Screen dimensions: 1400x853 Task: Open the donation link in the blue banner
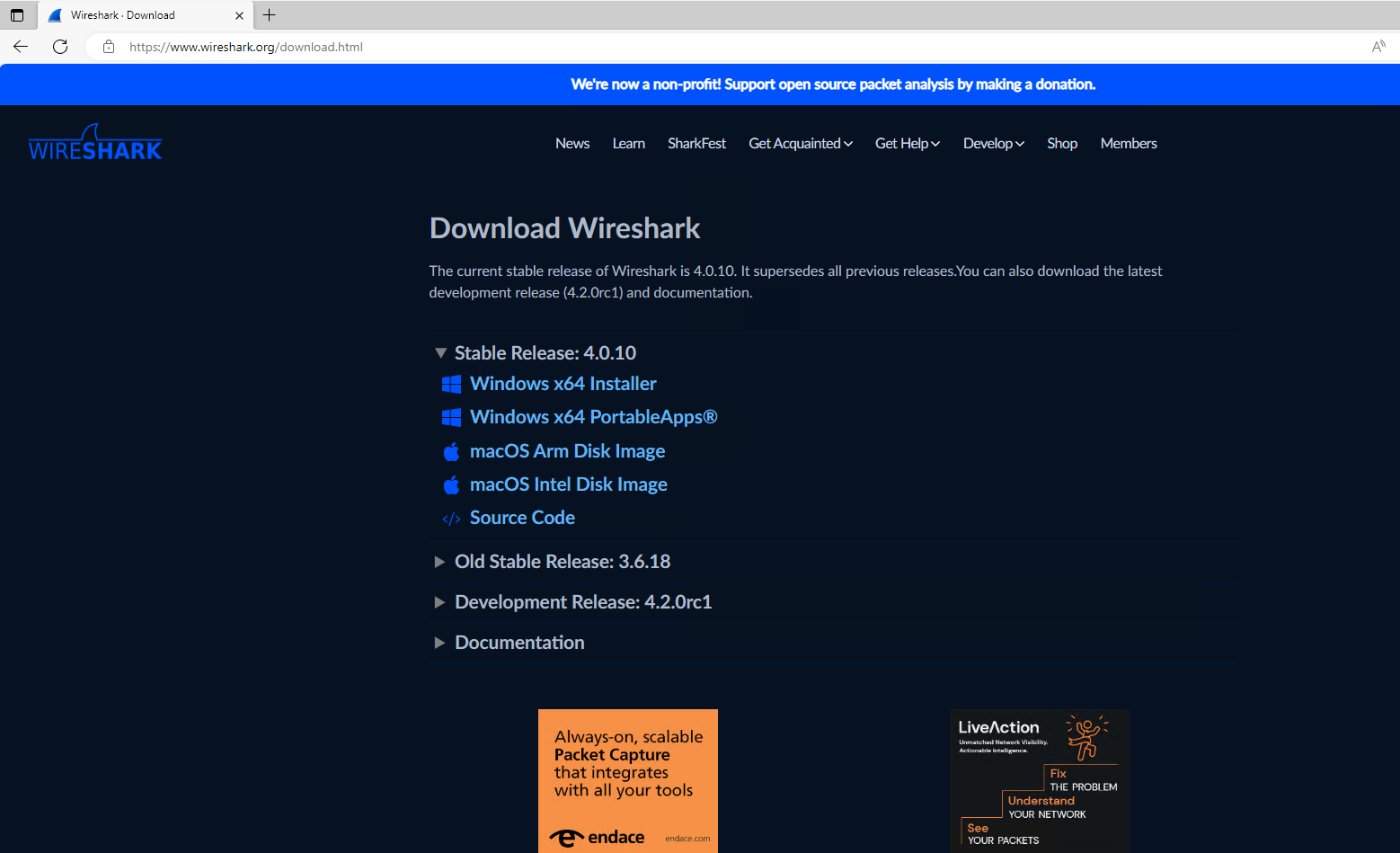coord(832,84)
